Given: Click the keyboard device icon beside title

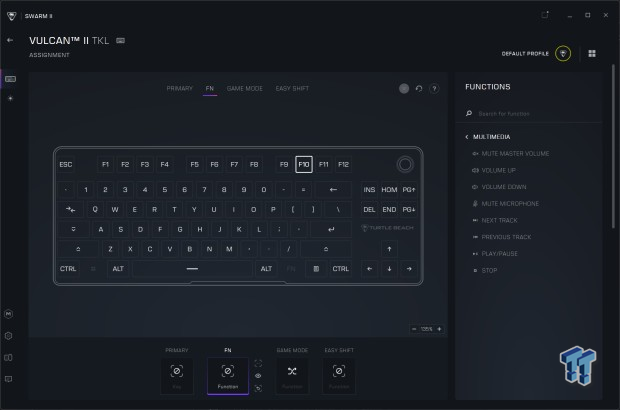Looking at the screenshot, I should pyautogui.click(x=121, y=40).
